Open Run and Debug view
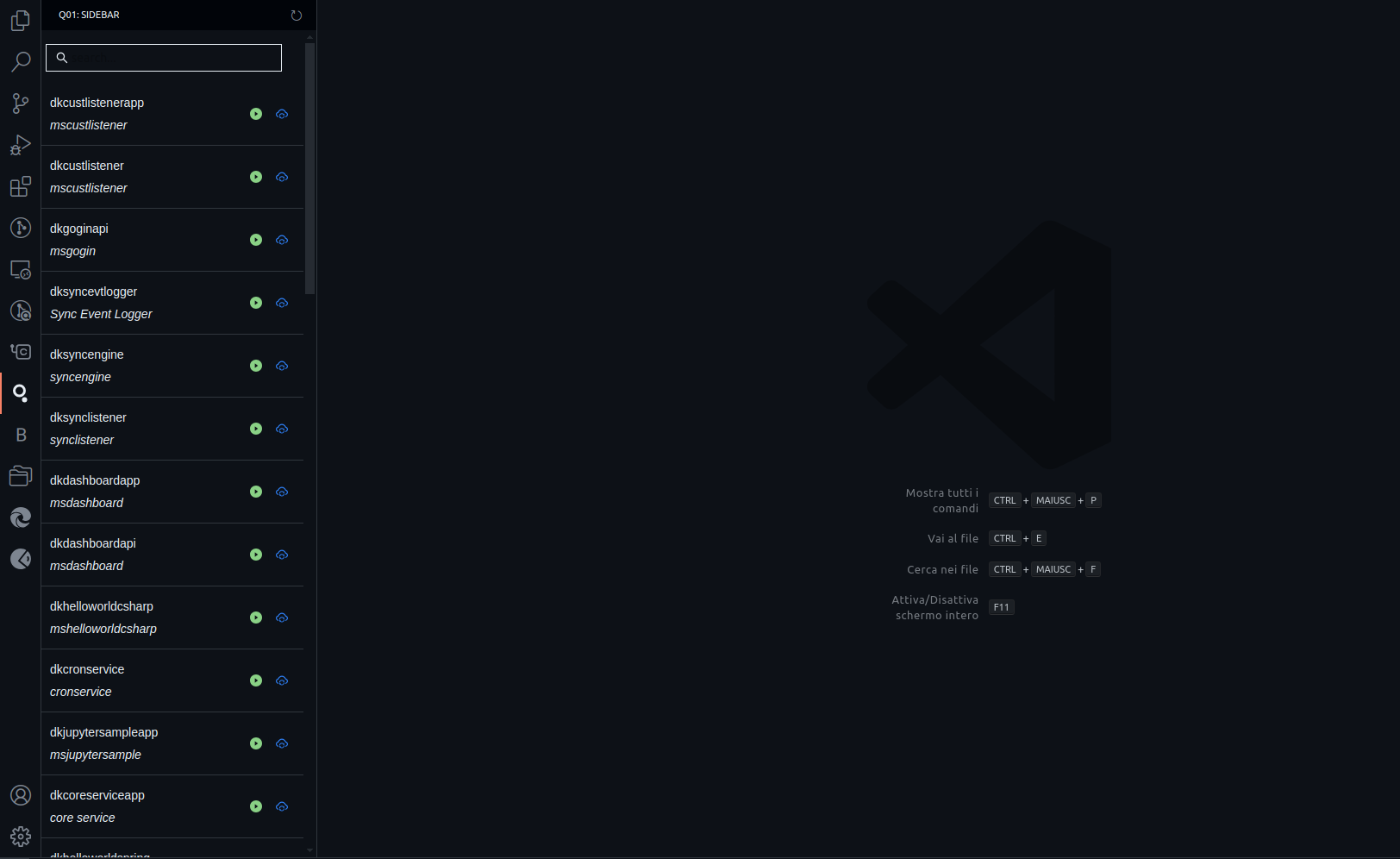The image size is (1400, 859). [x=21, y=145]
